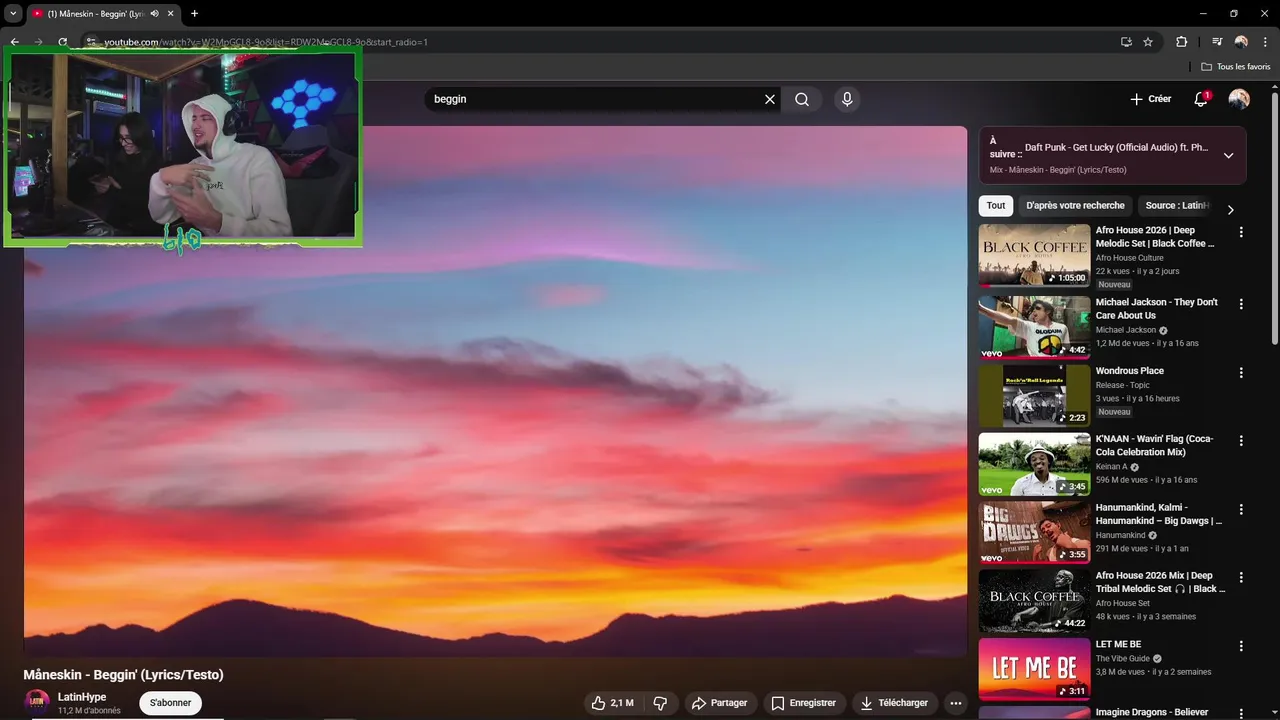Select 'D'après votre recherche' filter chip
1280x720 pixels.
1075,206
